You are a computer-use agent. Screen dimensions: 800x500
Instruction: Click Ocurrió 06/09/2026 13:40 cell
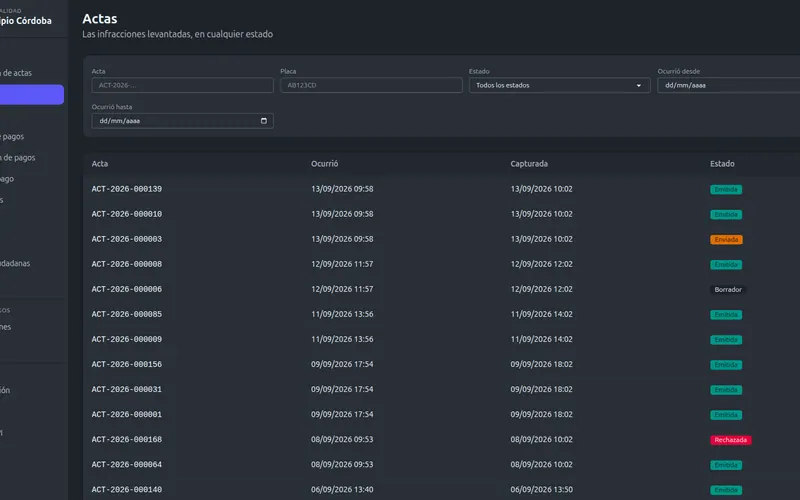coord(342,489)
